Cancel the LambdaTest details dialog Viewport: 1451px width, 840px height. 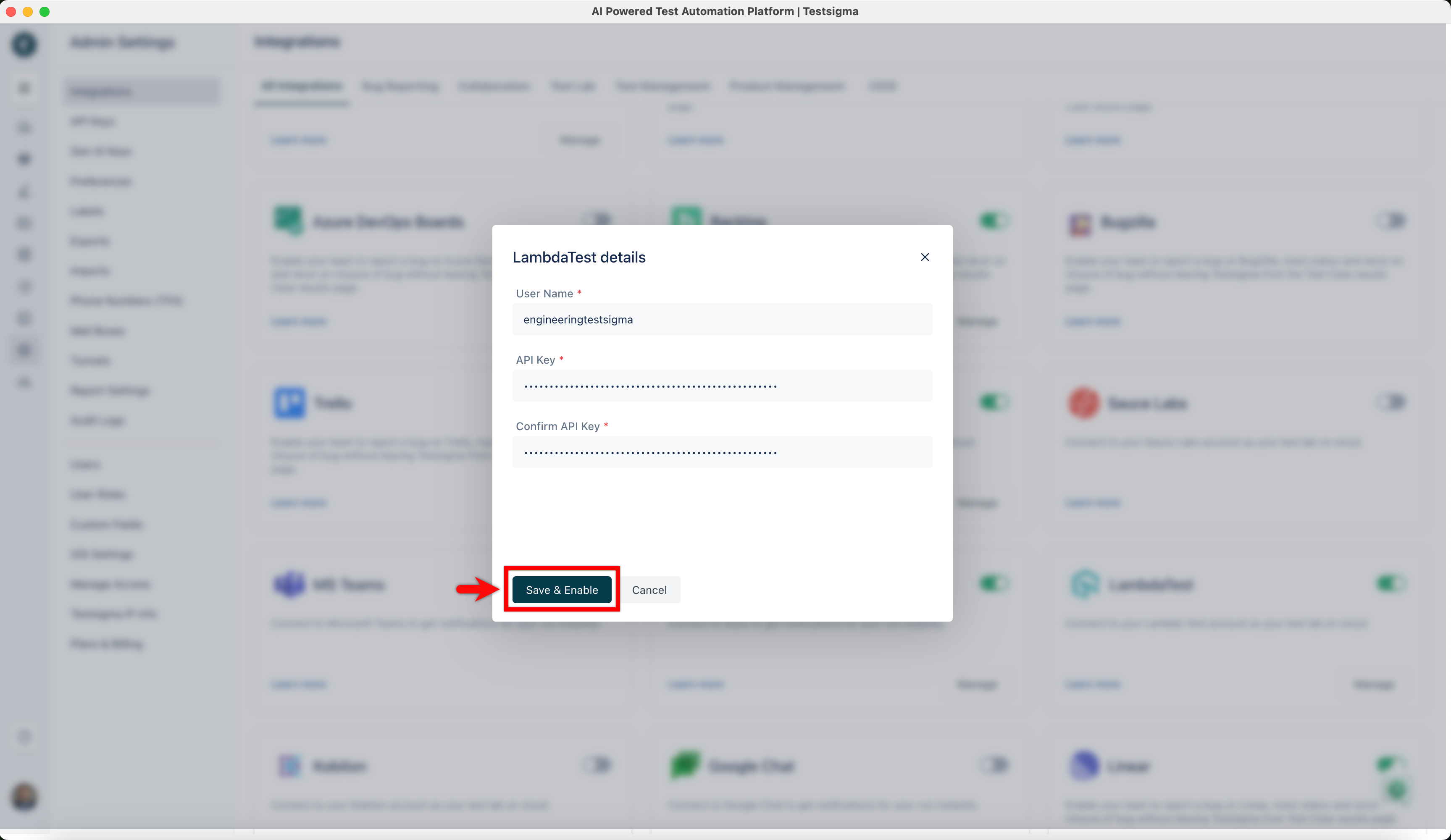[649, 590]
